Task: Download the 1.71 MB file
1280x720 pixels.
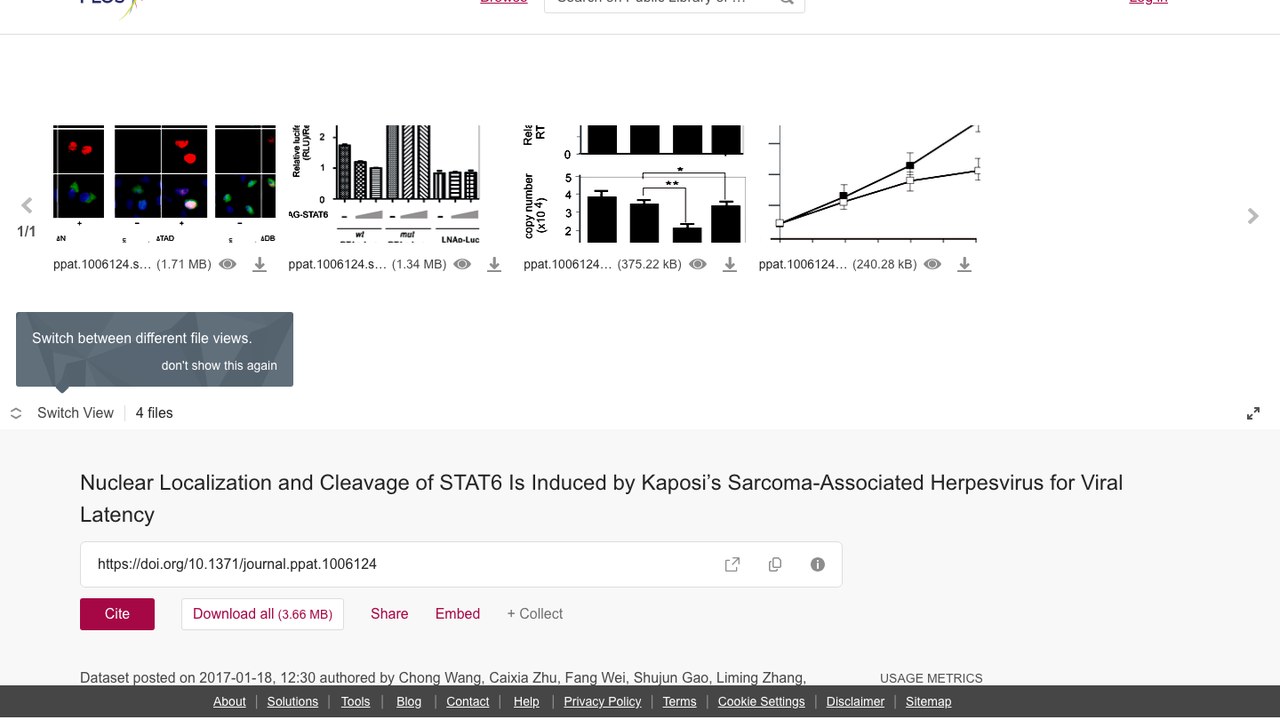Action: pos(259,264)
